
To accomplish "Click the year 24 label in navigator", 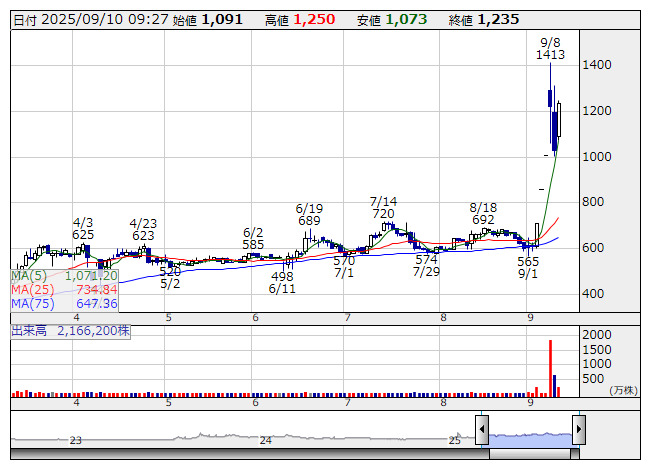I will [x=266, y=440].
